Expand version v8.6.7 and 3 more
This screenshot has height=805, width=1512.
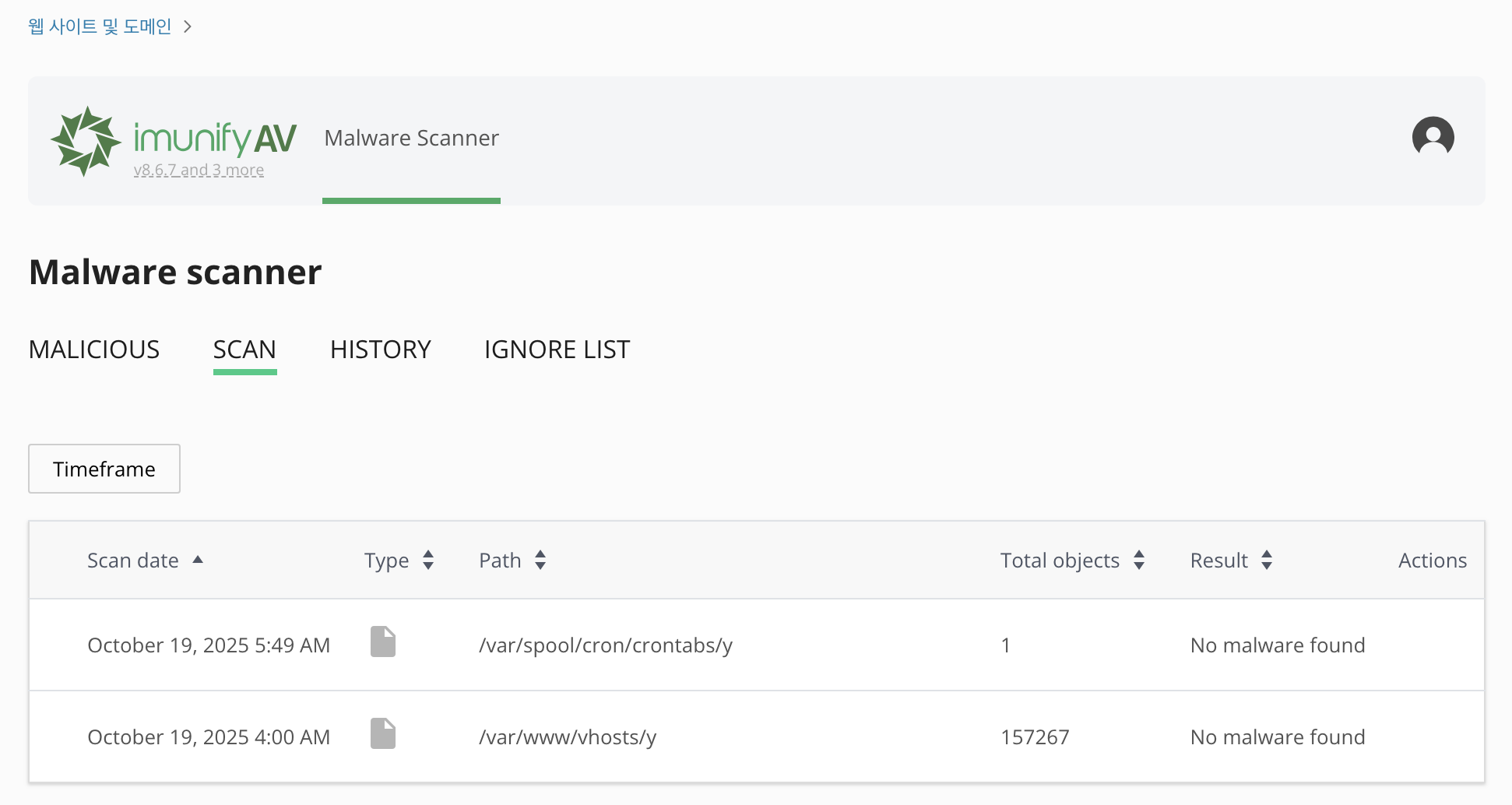click(199, 170)
